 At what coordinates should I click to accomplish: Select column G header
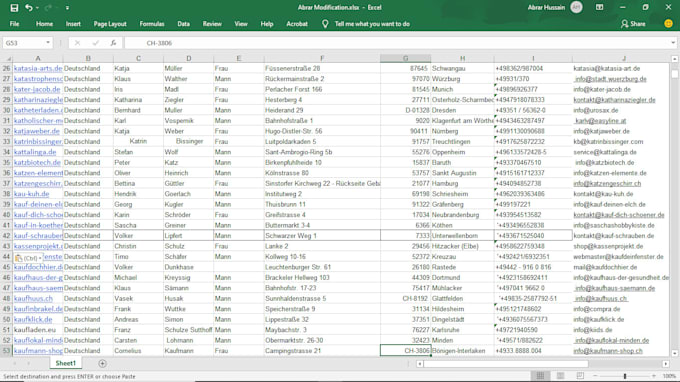click(405, 58)
